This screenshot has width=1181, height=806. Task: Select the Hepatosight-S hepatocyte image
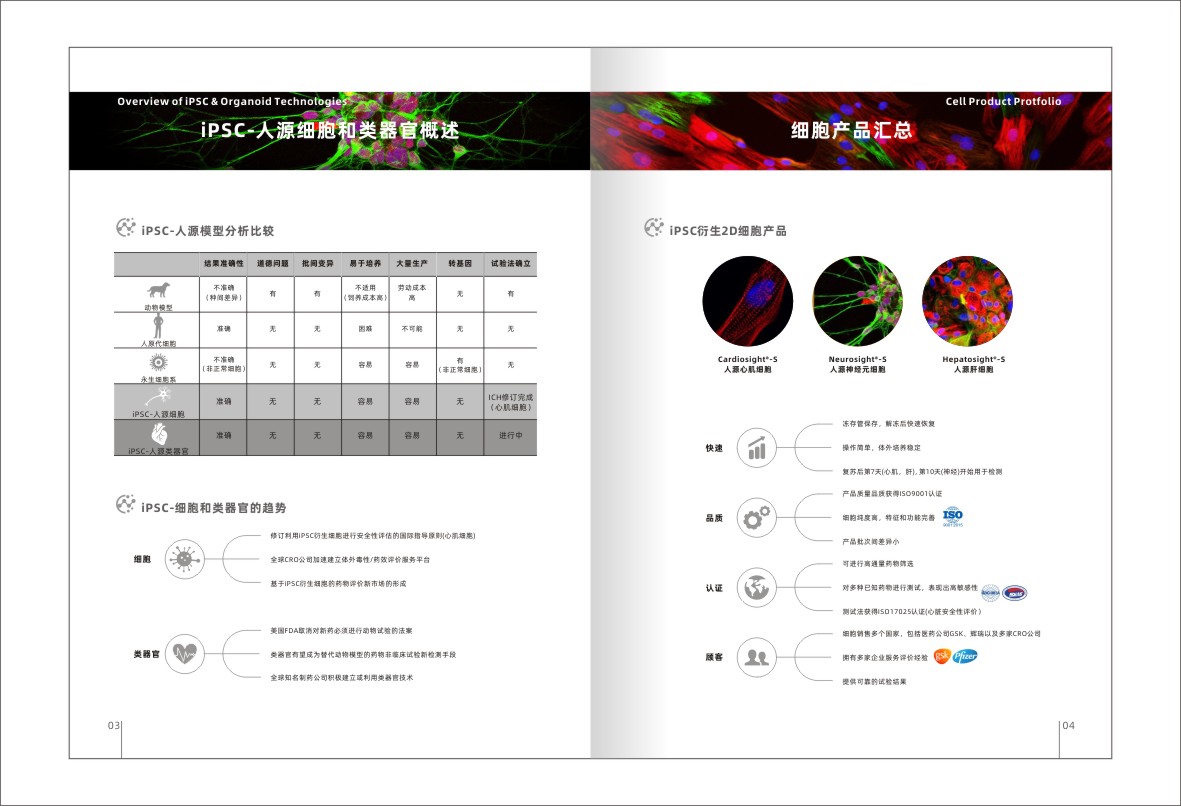[x=967, y=301]
